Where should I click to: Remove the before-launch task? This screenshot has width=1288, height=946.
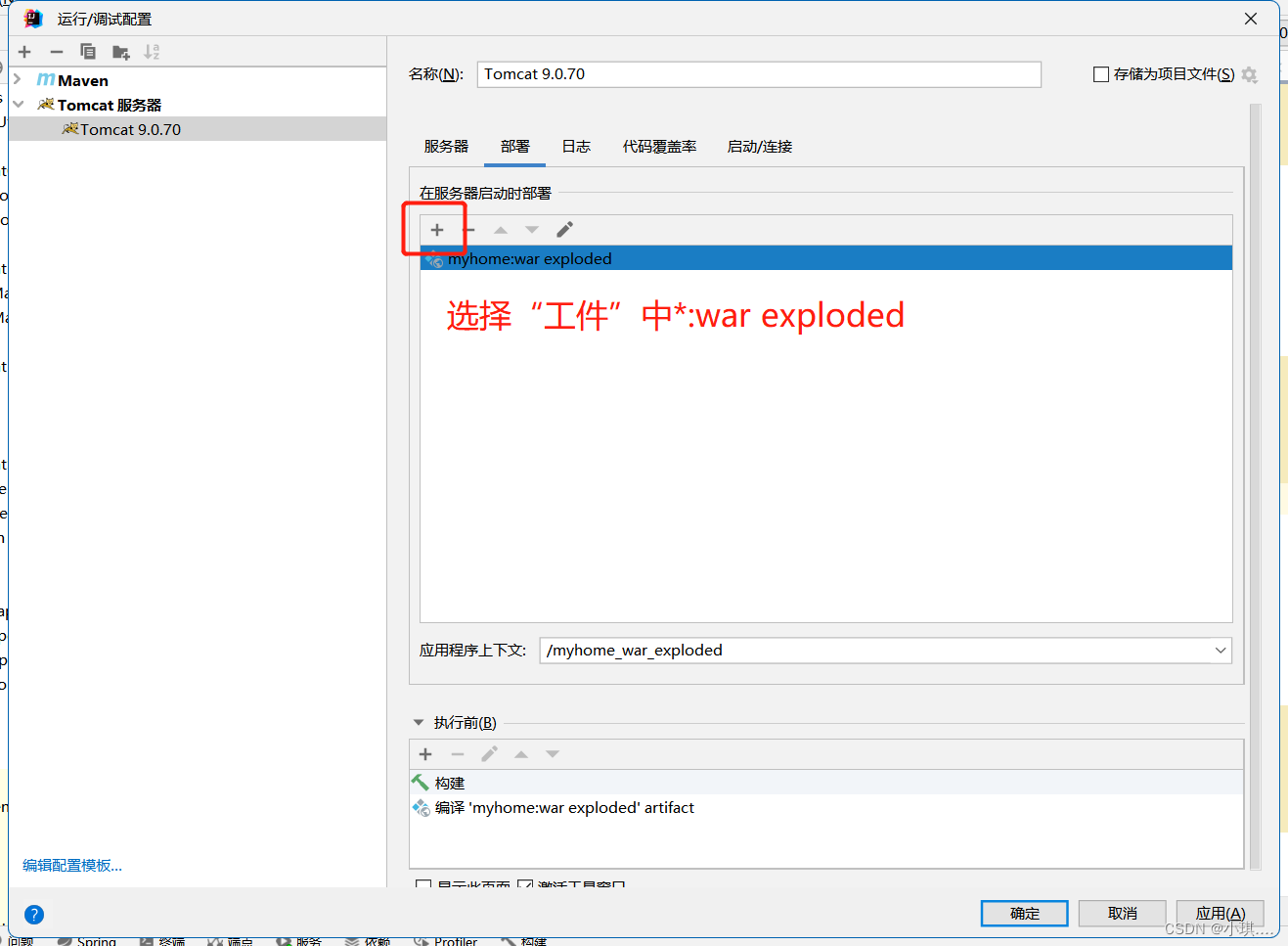point(457,754)
